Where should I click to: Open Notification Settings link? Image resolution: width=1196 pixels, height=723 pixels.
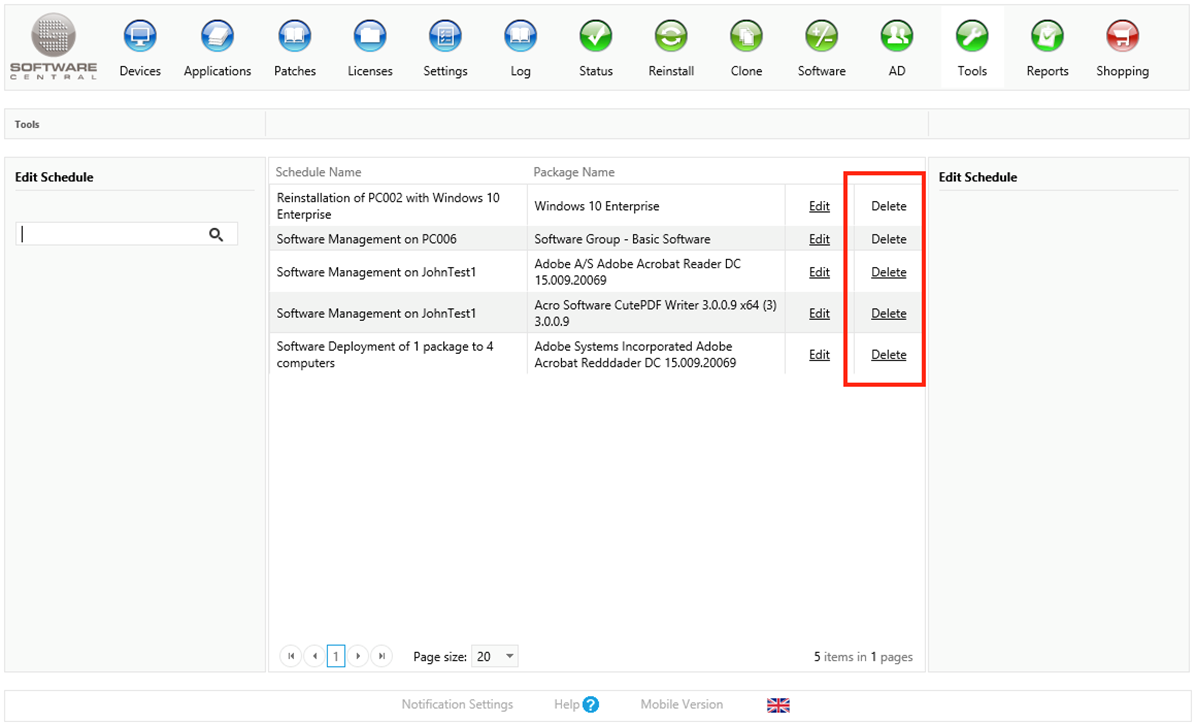coord(457,705)
